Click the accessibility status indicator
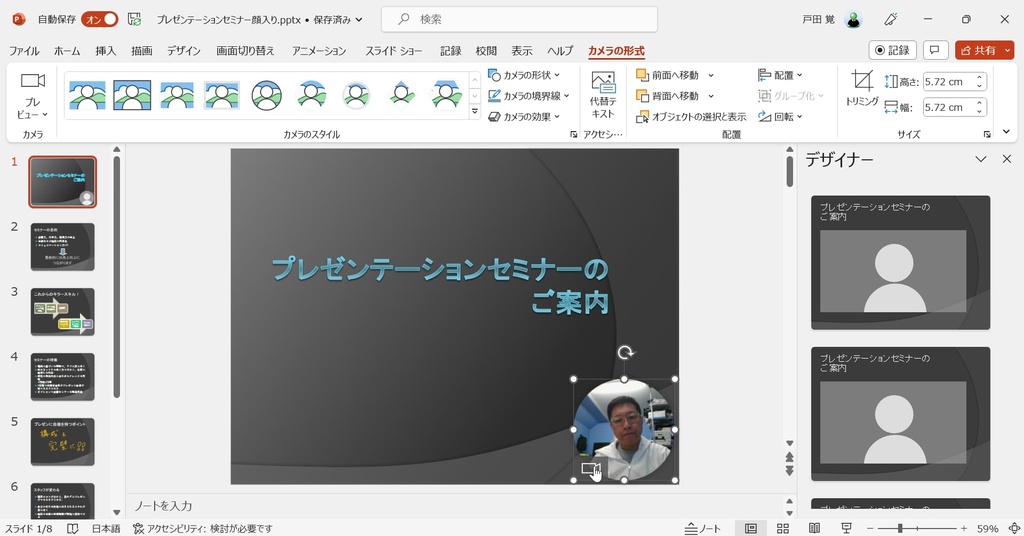 tap(202, 528)
